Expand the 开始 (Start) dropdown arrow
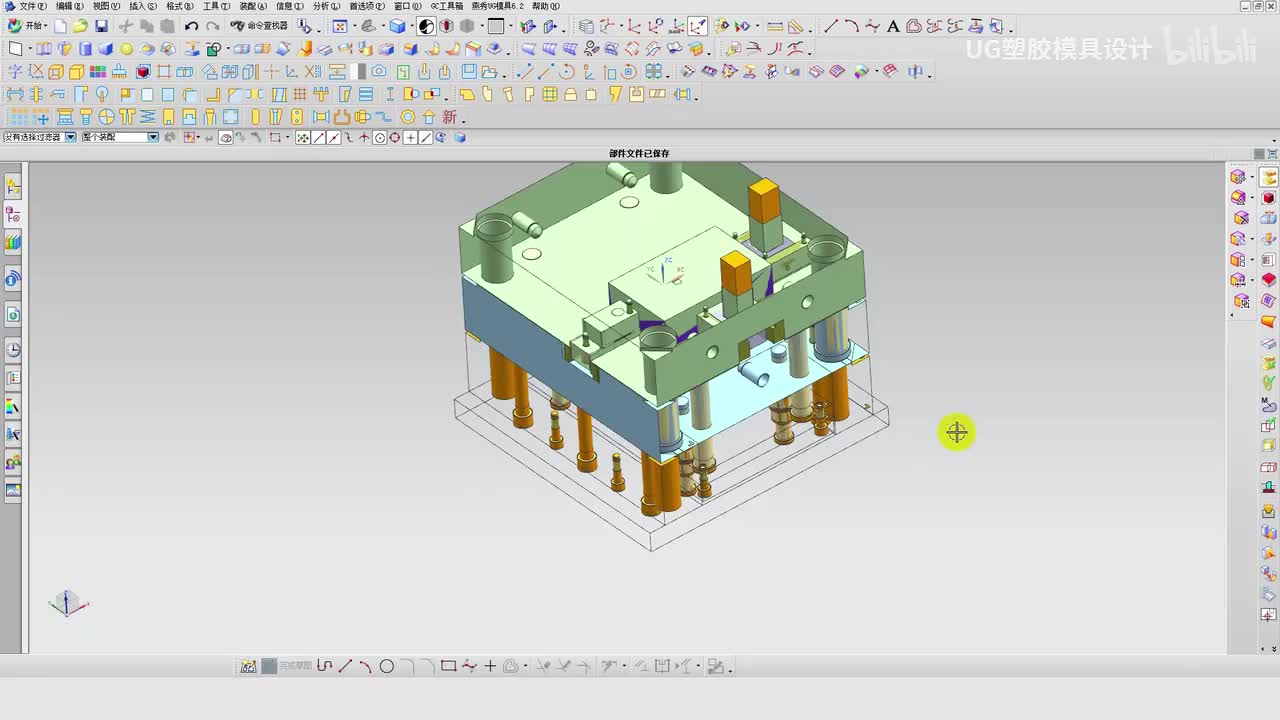Image resolution: width=1280 pixels, height=720 pixels. click(x=47, y=26)
